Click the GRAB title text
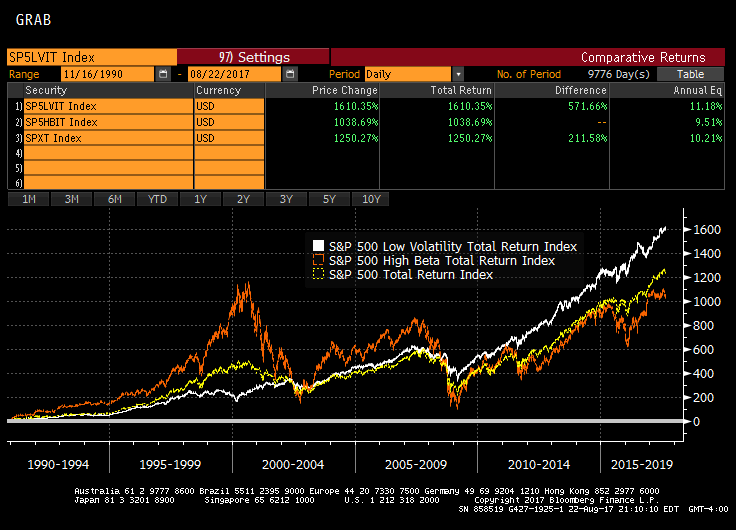 33,20
